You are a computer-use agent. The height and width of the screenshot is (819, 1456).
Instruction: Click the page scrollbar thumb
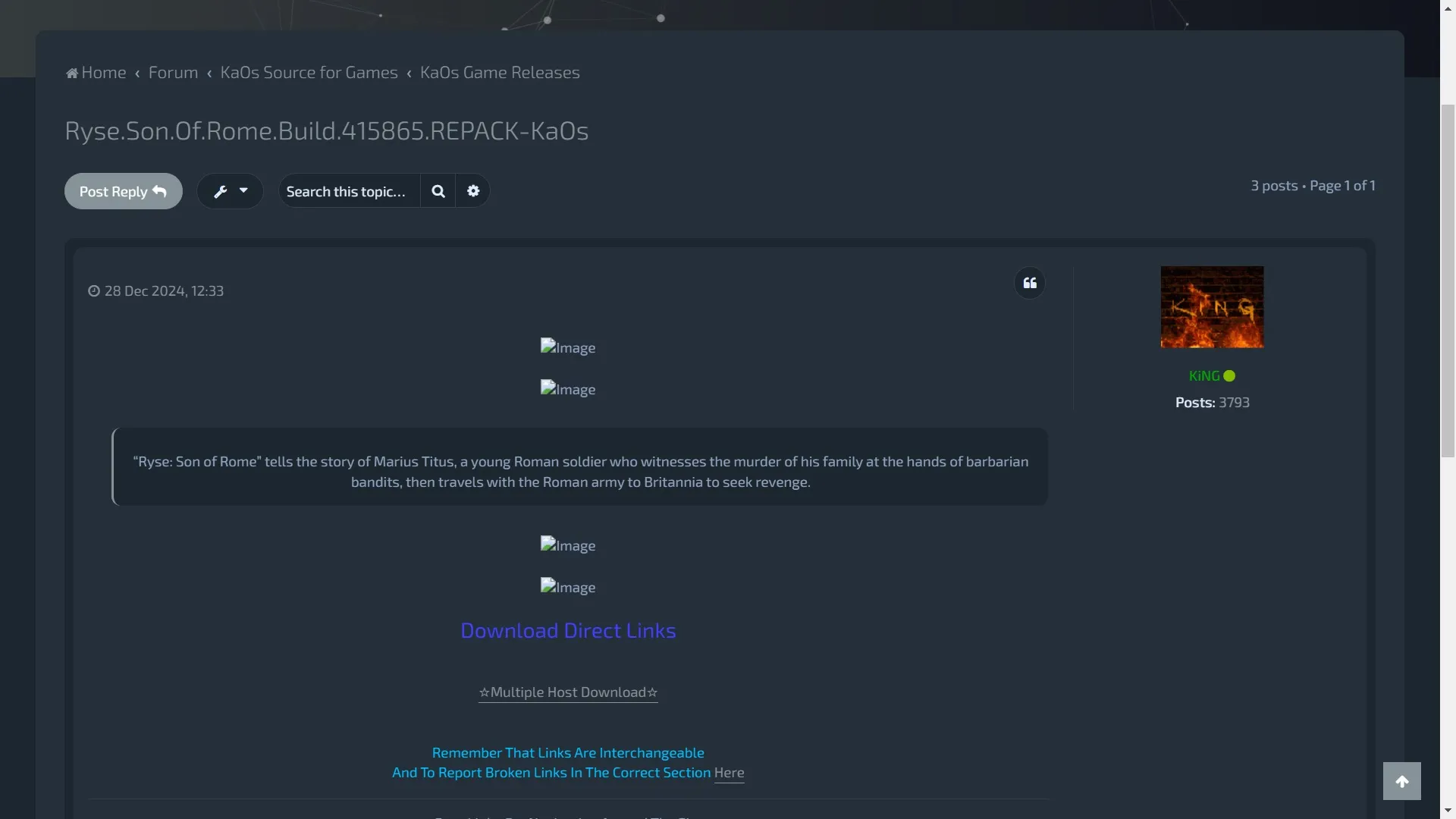[1448, 281]
